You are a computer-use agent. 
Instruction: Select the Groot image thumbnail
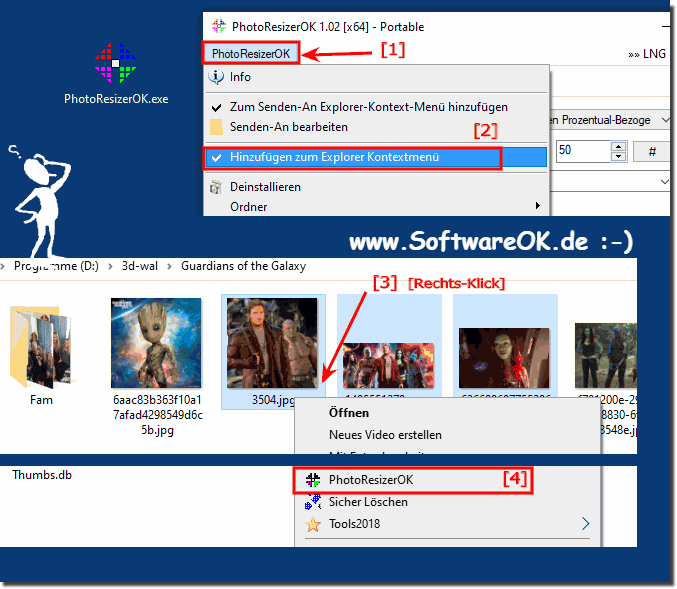(156, 343)
